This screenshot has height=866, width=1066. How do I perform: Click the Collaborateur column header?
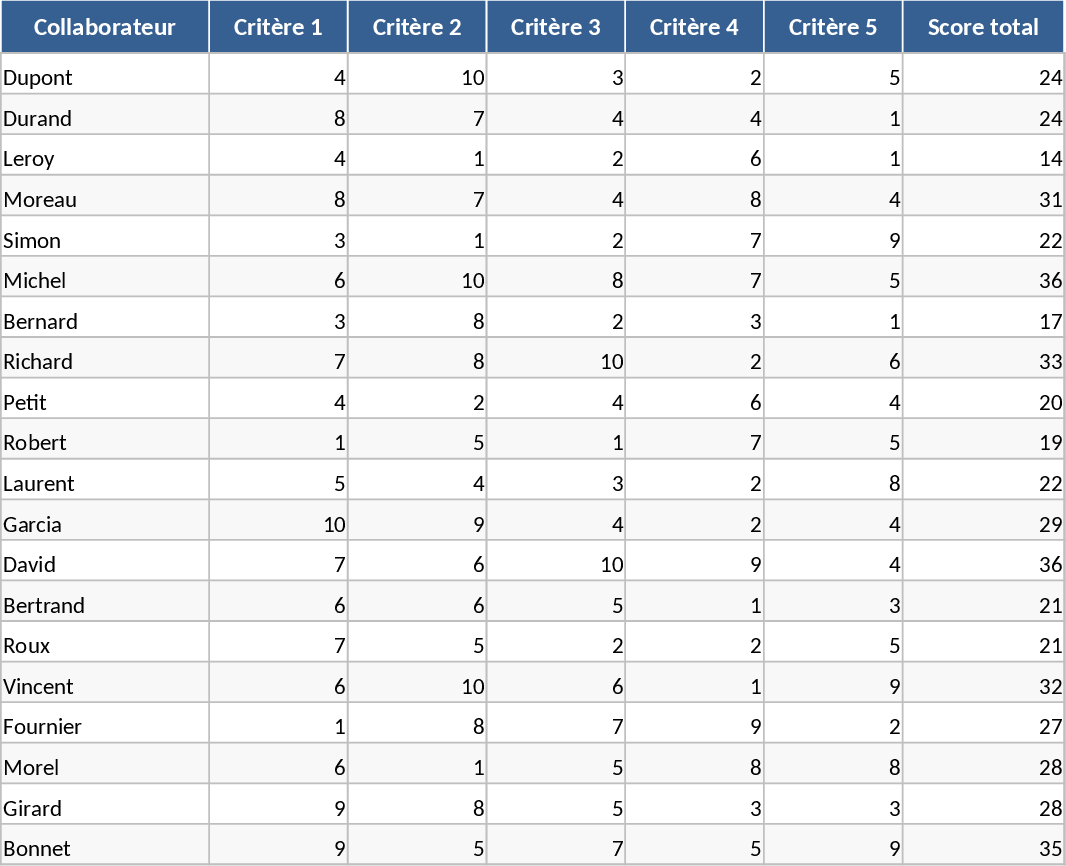pyautogui.click(x=105, y=27)
